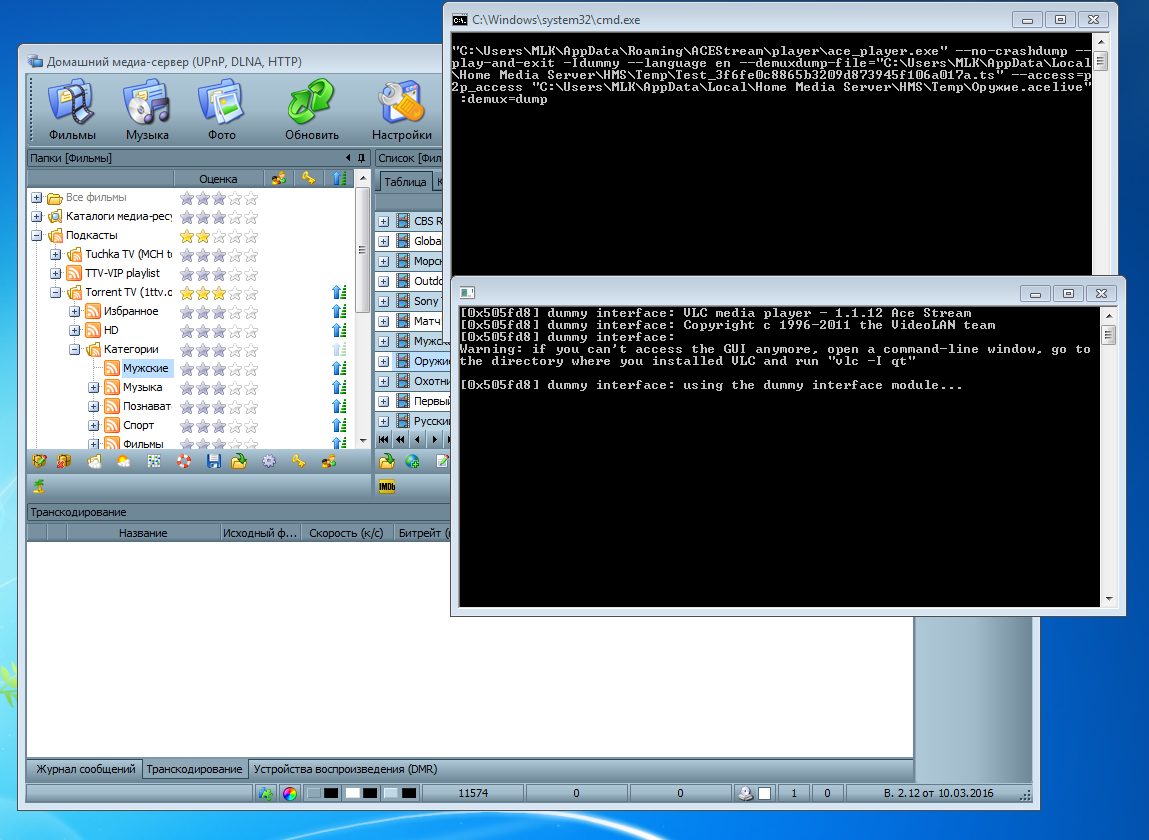
Task: Select the Спорт category in the tree
Action: click(x=138, y=425)
